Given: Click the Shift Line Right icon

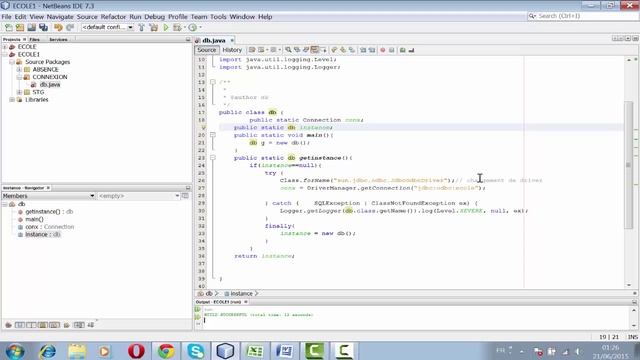Looking at the screenshot, I should [x=372, y=50].
